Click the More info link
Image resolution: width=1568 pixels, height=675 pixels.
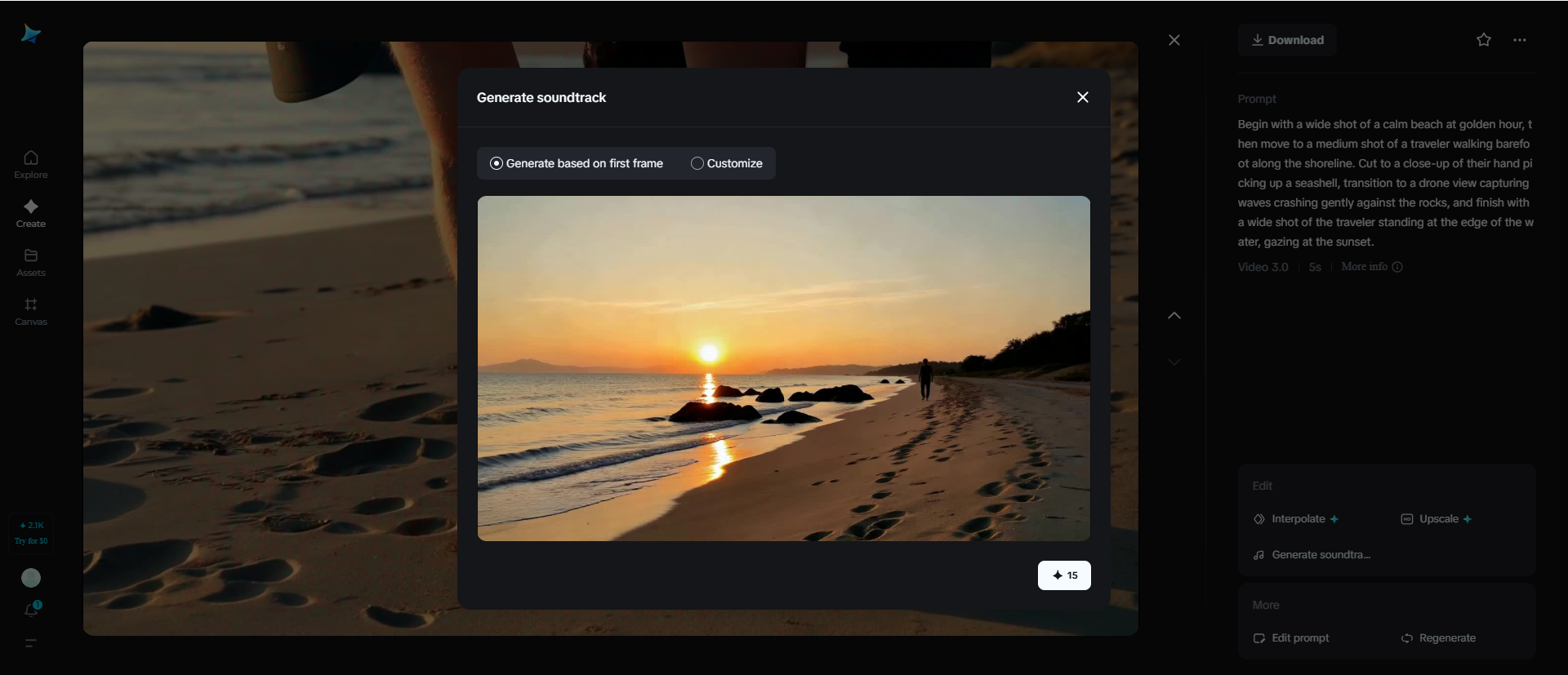[x=1372, y=267]
